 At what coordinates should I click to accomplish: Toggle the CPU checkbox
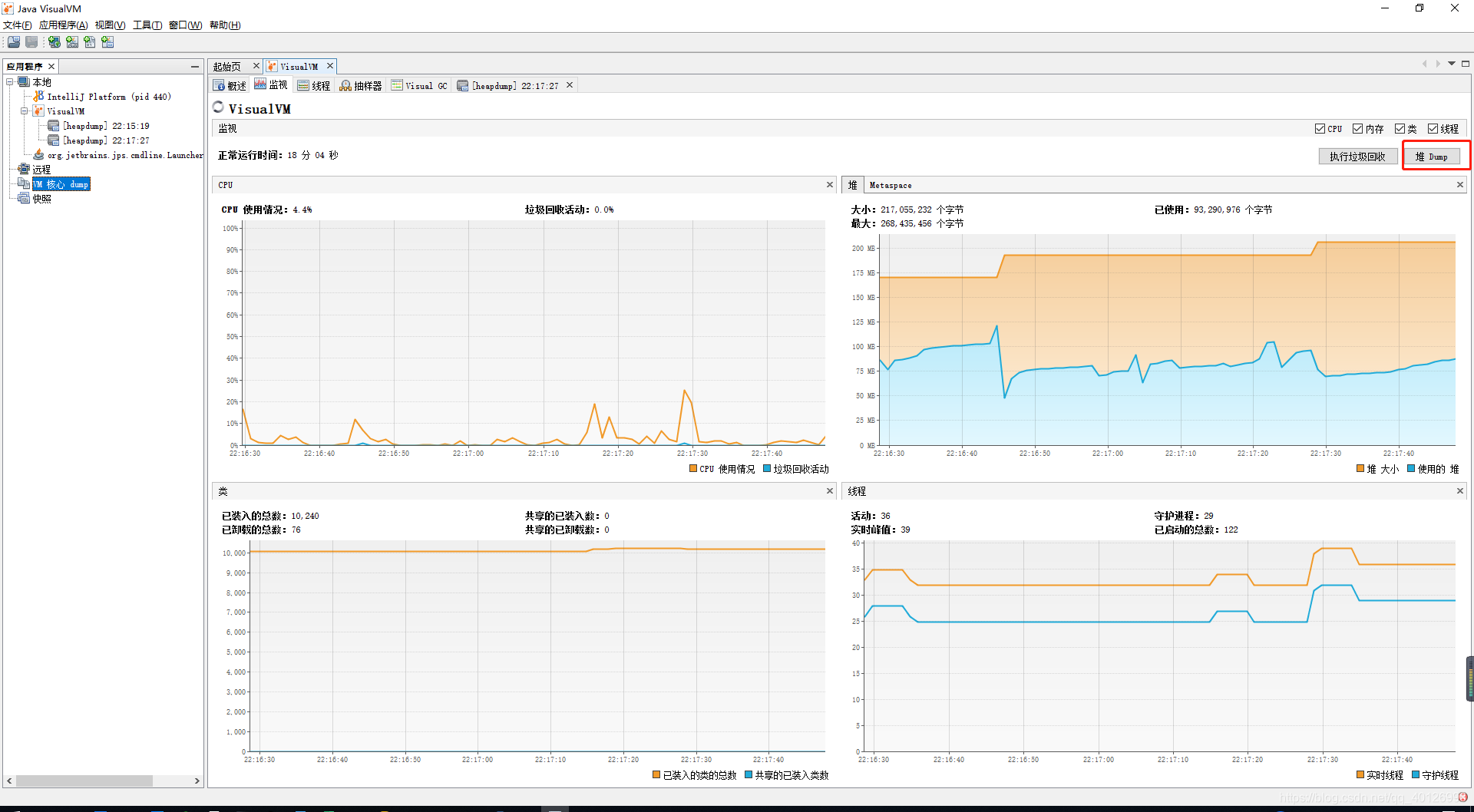coord(1320,129)
